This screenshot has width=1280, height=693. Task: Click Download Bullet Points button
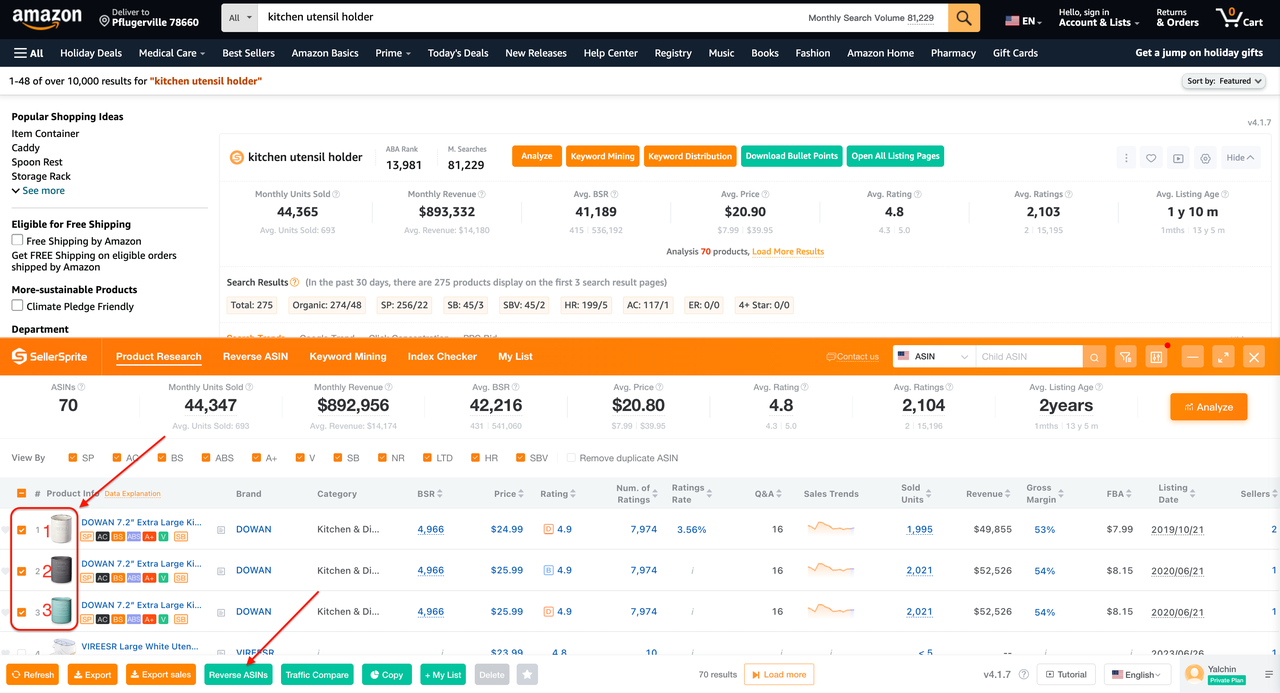(x=792, y=156)
